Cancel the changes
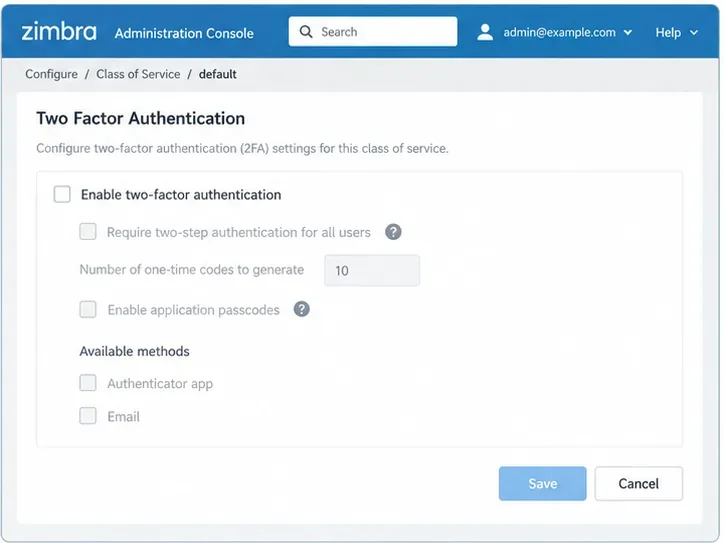 (639, 483)
